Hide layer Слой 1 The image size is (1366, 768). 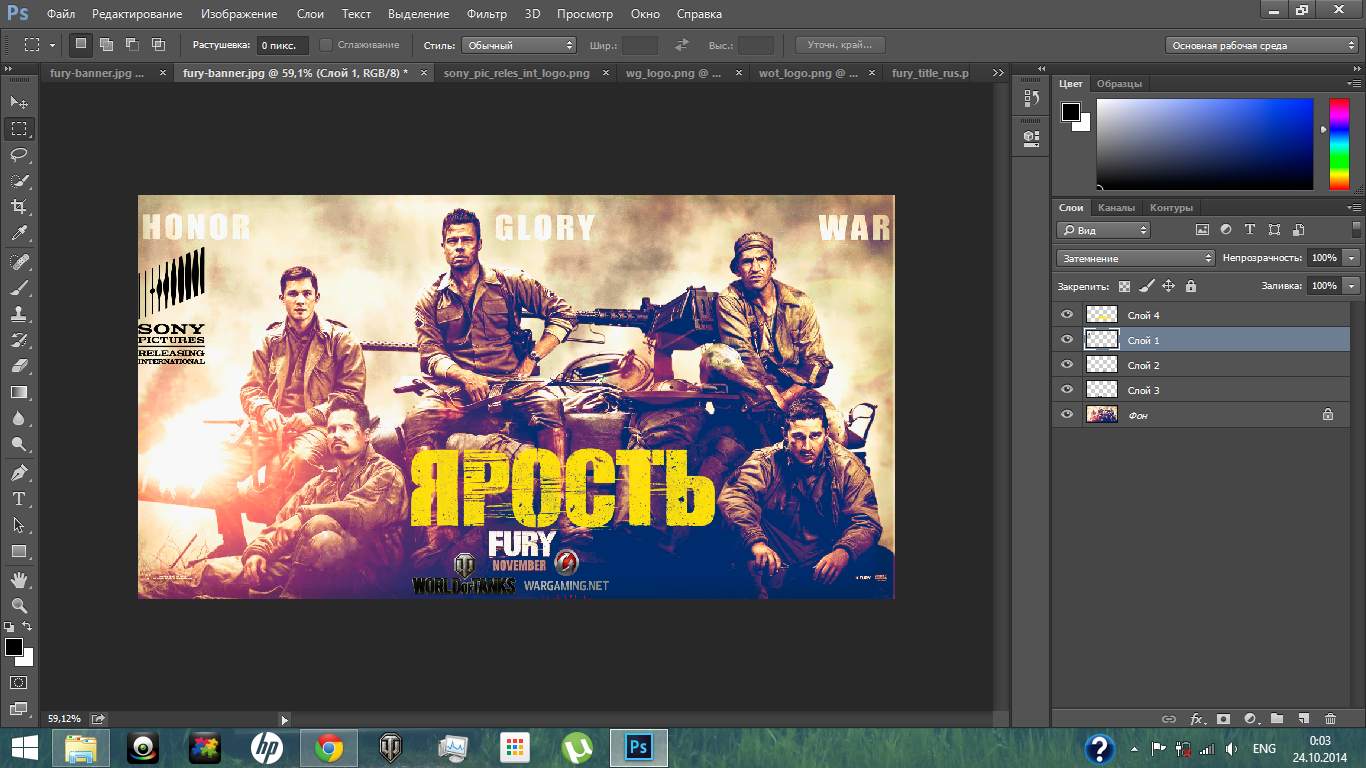(x=1066, y=340)
